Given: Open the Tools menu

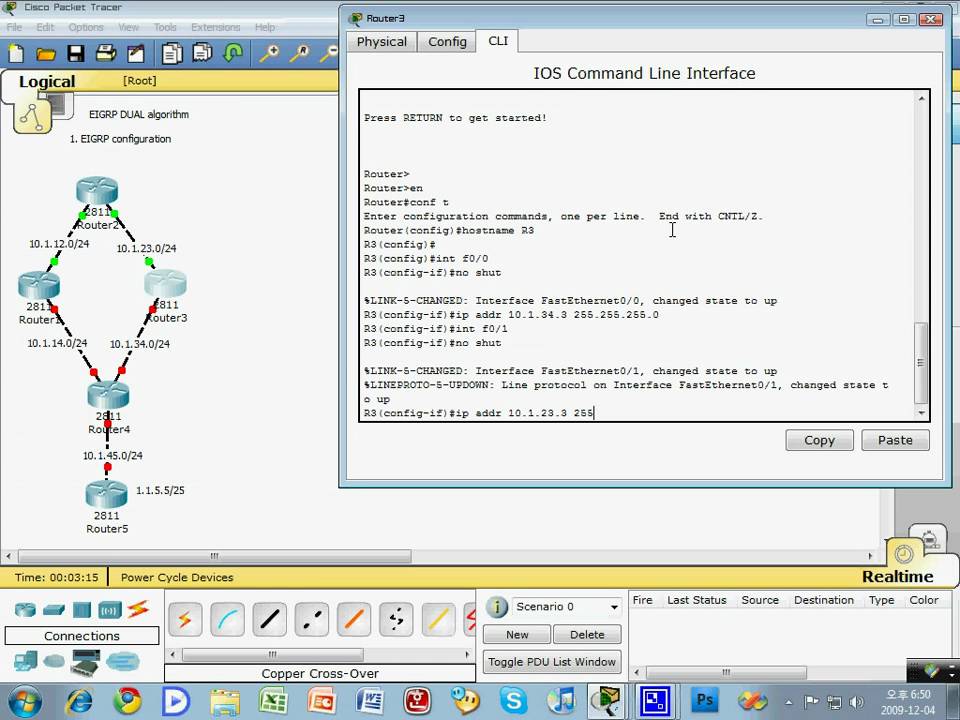Looking at the screenshot, I should point(165,27).
